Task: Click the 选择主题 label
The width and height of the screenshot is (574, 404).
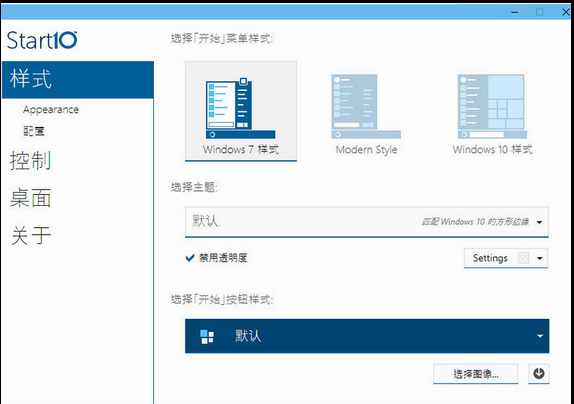Action: tap(194, 187)
